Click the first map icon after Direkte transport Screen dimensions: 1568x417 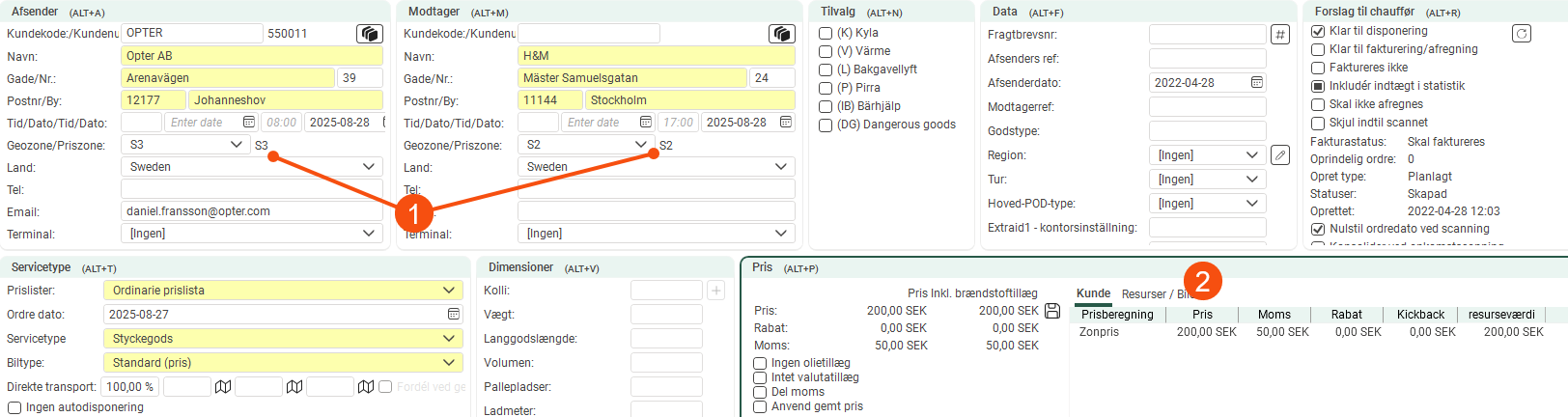click(x=223, y=387)
